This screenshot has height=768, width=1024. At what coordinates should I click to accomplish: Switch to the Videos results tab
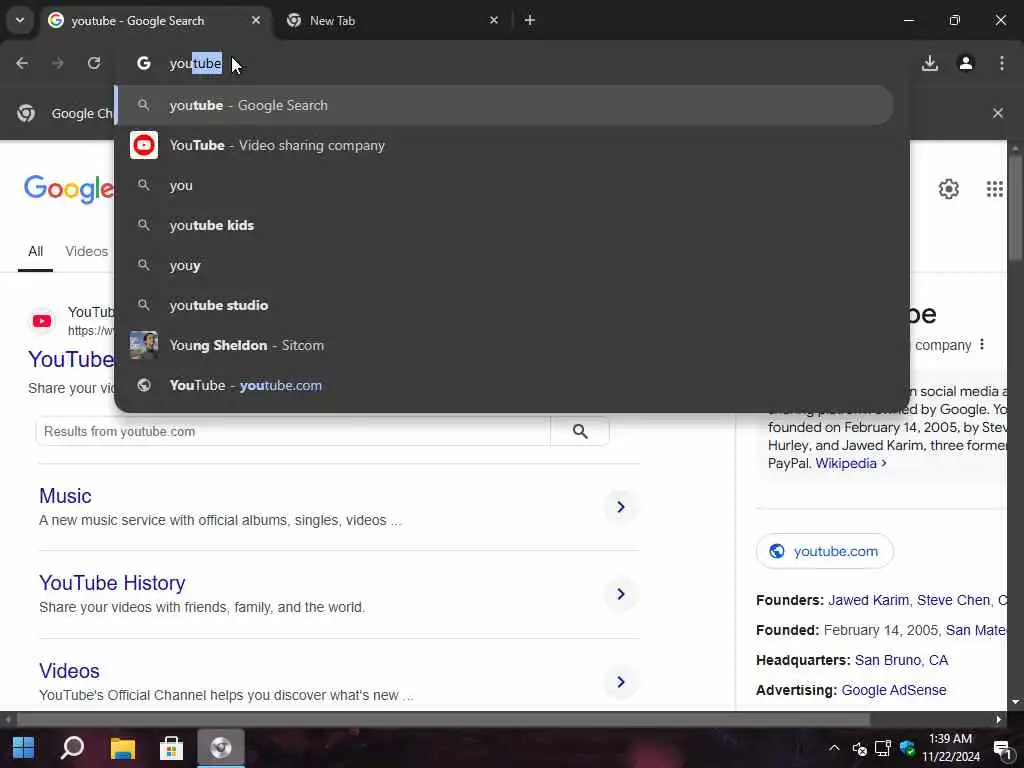click(x=87, y=251)
